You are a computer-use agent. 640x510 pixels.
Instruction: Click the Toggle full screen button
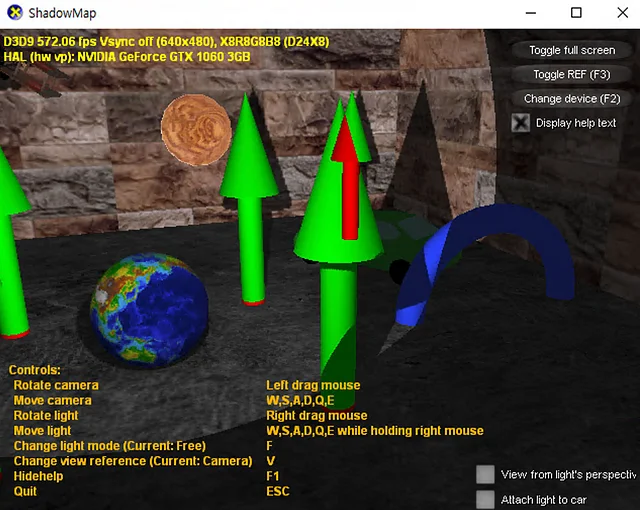pos(572,50)
